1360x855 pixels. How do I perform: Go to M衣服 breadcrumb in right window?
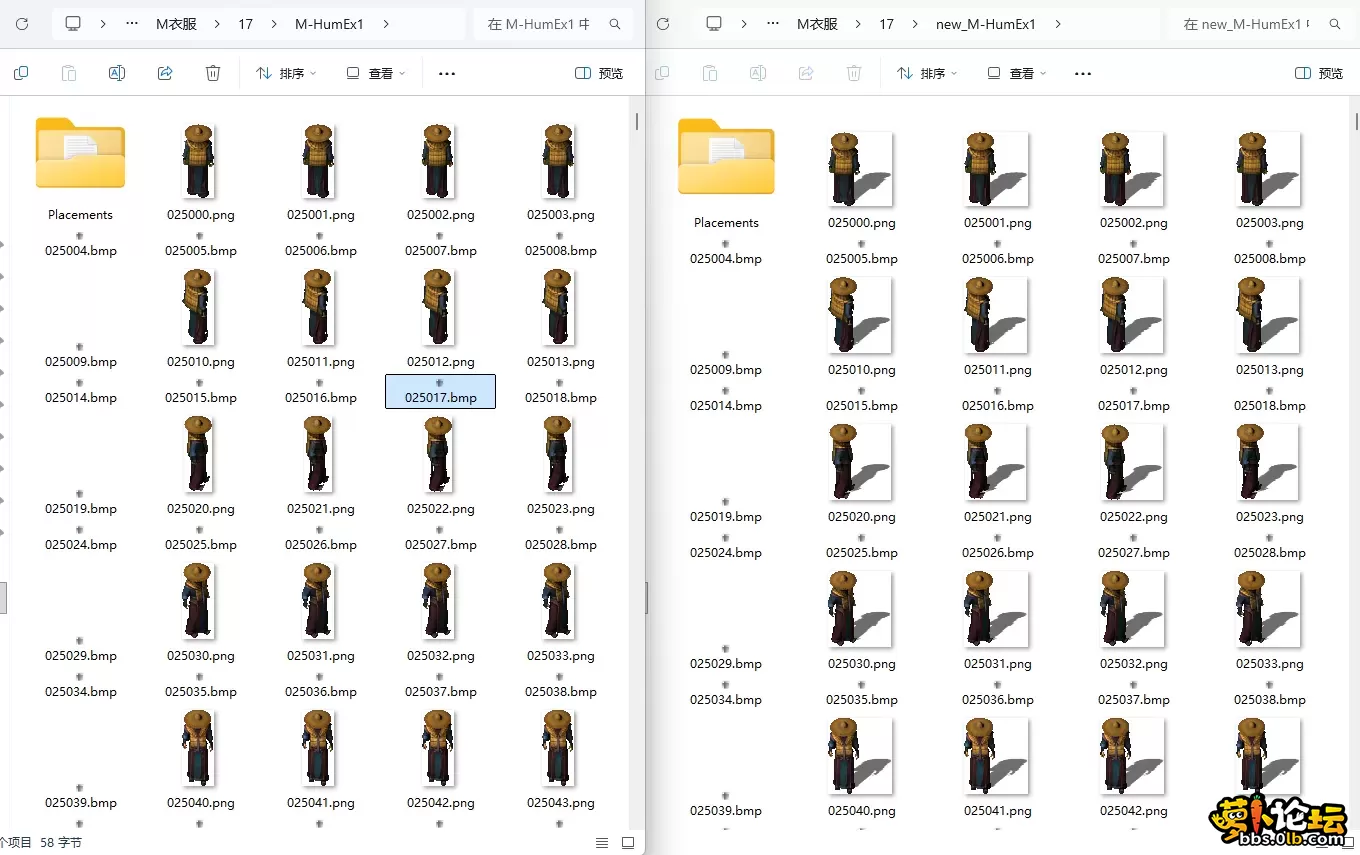(817, 24)
